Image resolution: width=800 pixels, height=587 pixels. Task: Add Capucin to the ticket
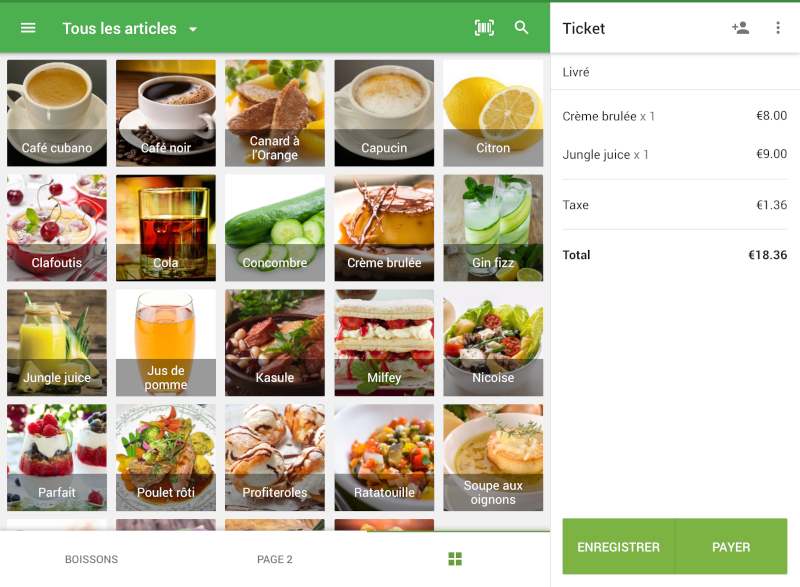point(384,113)
